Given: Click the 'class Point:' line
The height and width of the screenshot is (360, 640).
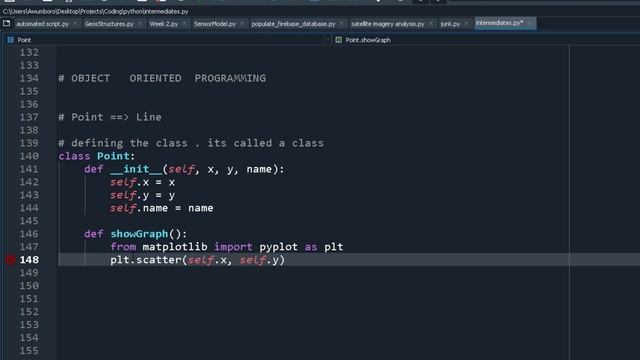Looking at the screenshot, I should pyautogui.click(x=97, y=156).
